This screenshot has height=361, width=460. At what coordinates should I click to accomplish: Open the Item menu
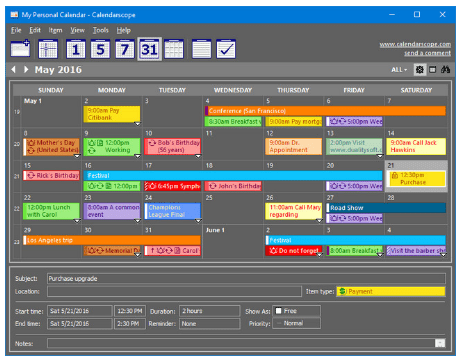pyautogui.click(x=55, y=30)
